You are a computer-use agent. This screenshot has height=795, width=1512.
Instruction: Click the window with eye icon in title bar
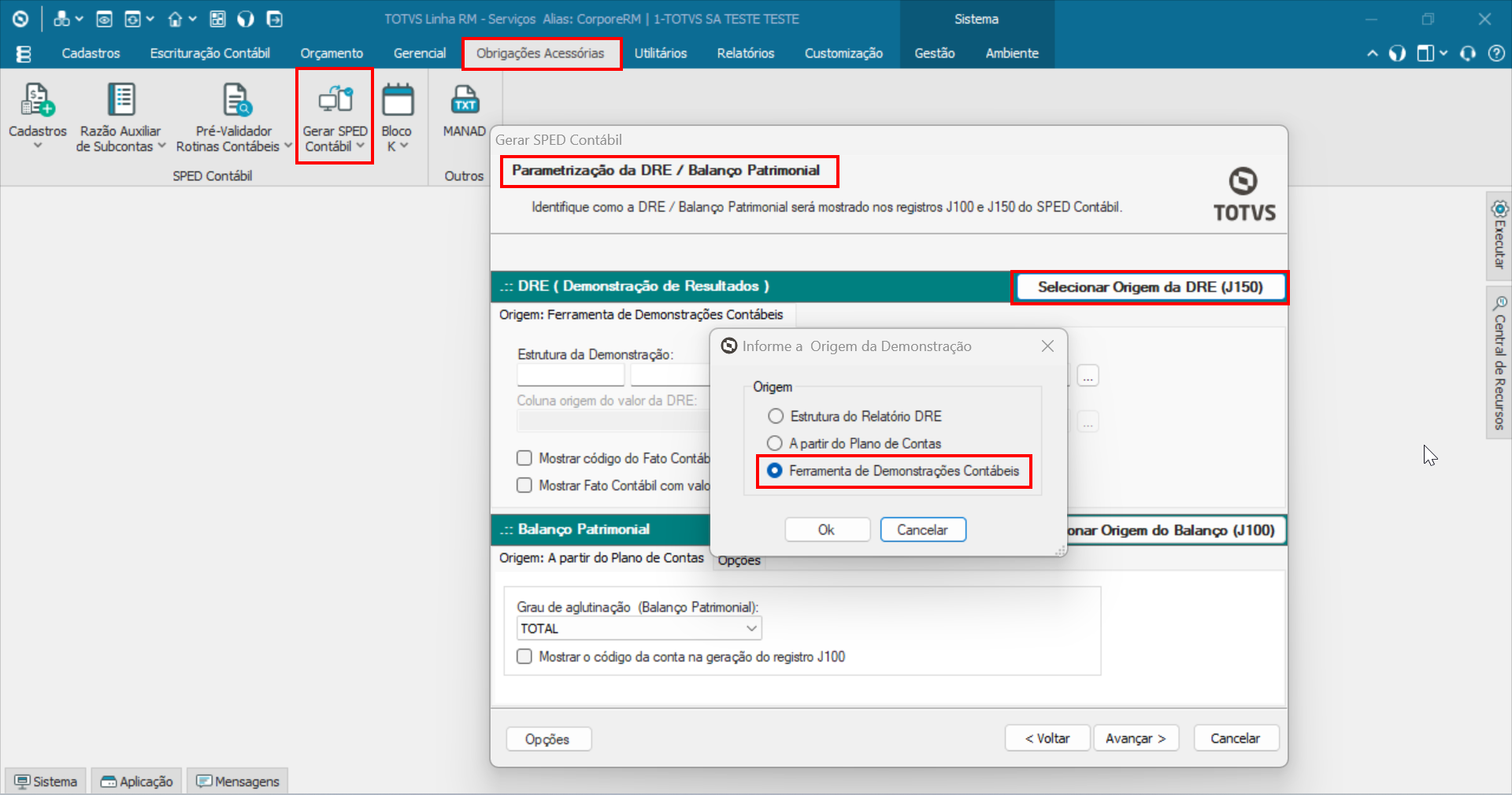(104, 19)
